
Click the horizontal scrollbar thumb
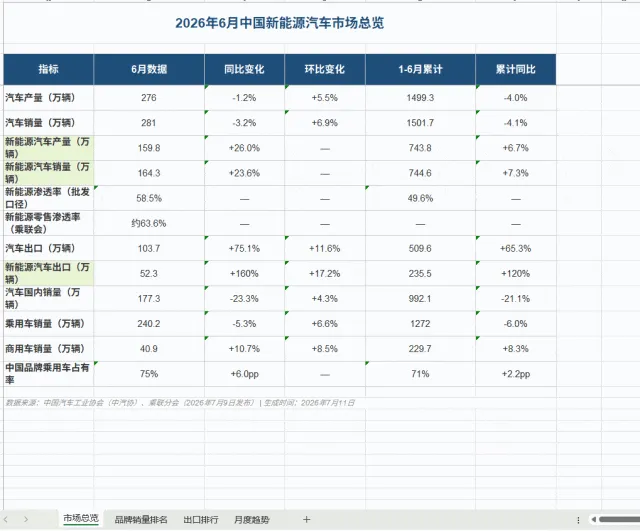(620, 520)
